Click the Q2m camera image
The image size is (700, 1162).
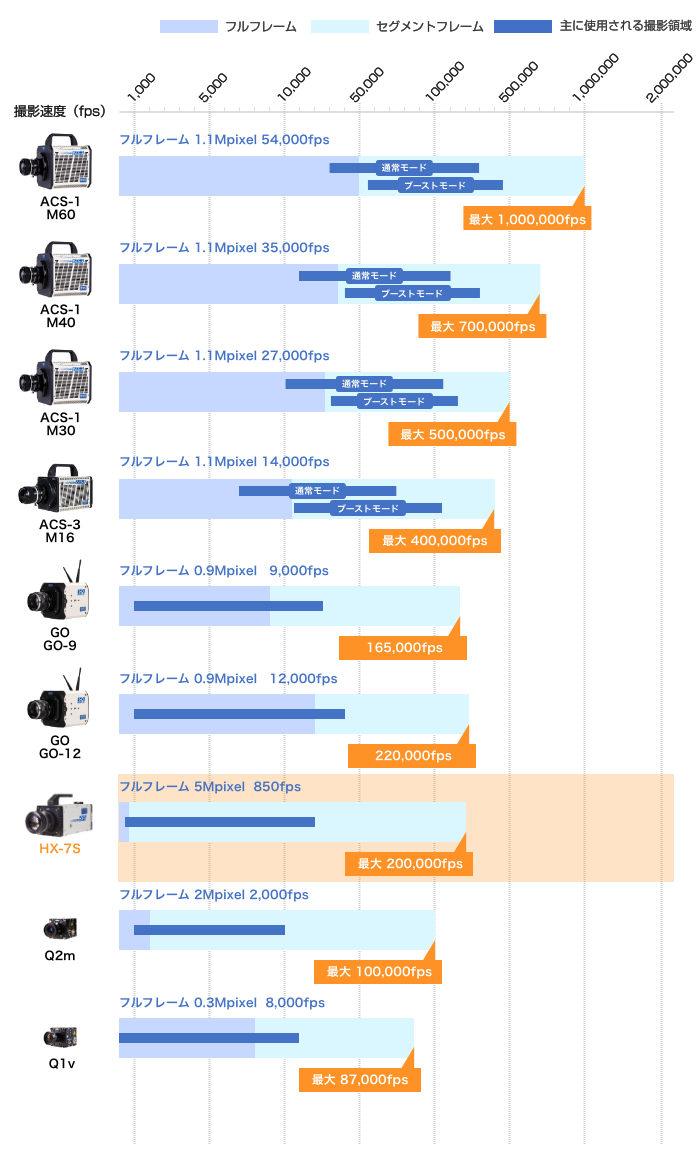coord(60,927)
